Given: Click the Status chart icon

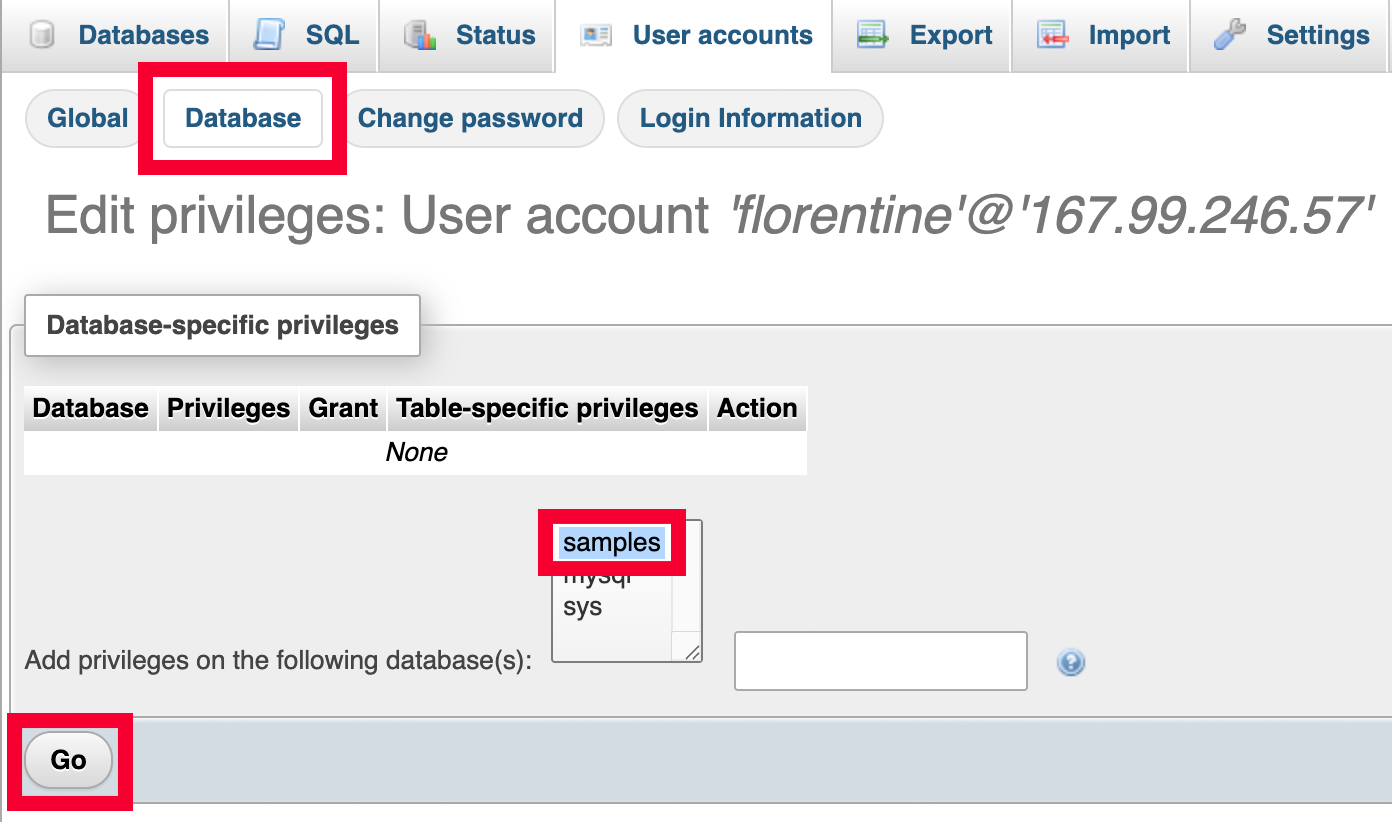Looking at the screenshot, I should pyautogui.click(x=421, y=36).
